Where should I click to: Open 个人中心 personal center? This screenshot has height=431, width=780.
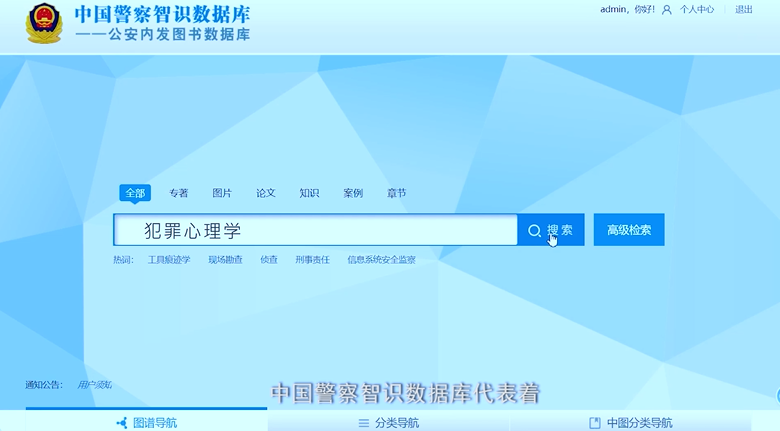[697, 10]
